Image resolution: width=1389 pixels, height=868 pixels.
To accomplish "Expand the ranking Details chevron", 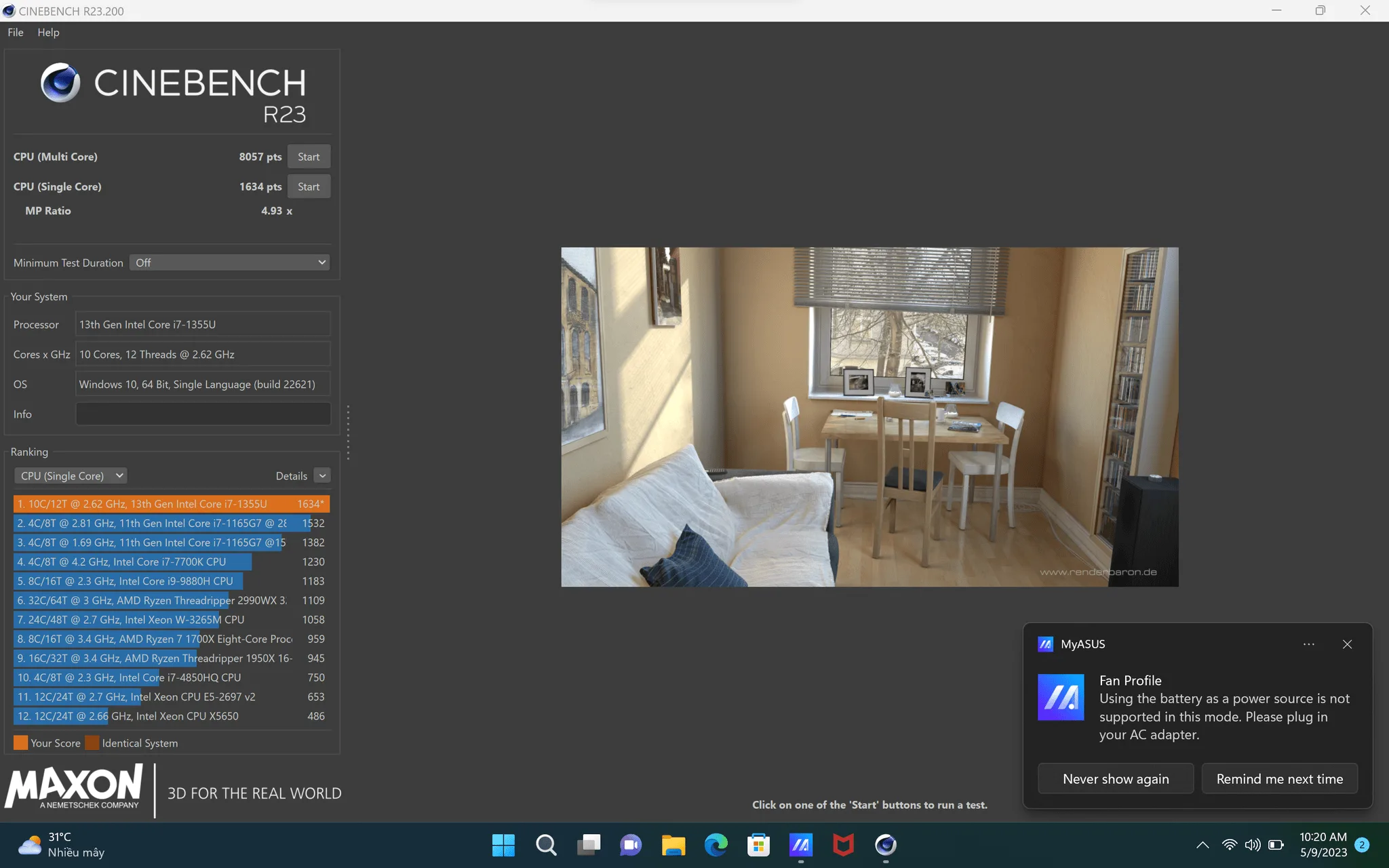I will (x=323, y=476).
